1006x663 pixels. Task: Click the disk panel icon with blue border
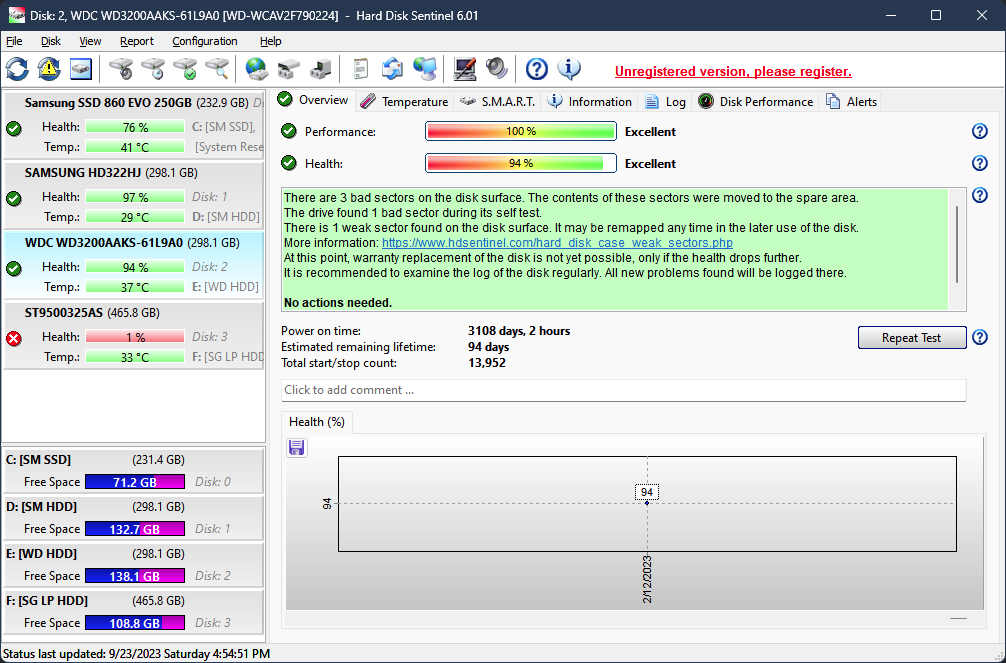pos(81,69)
